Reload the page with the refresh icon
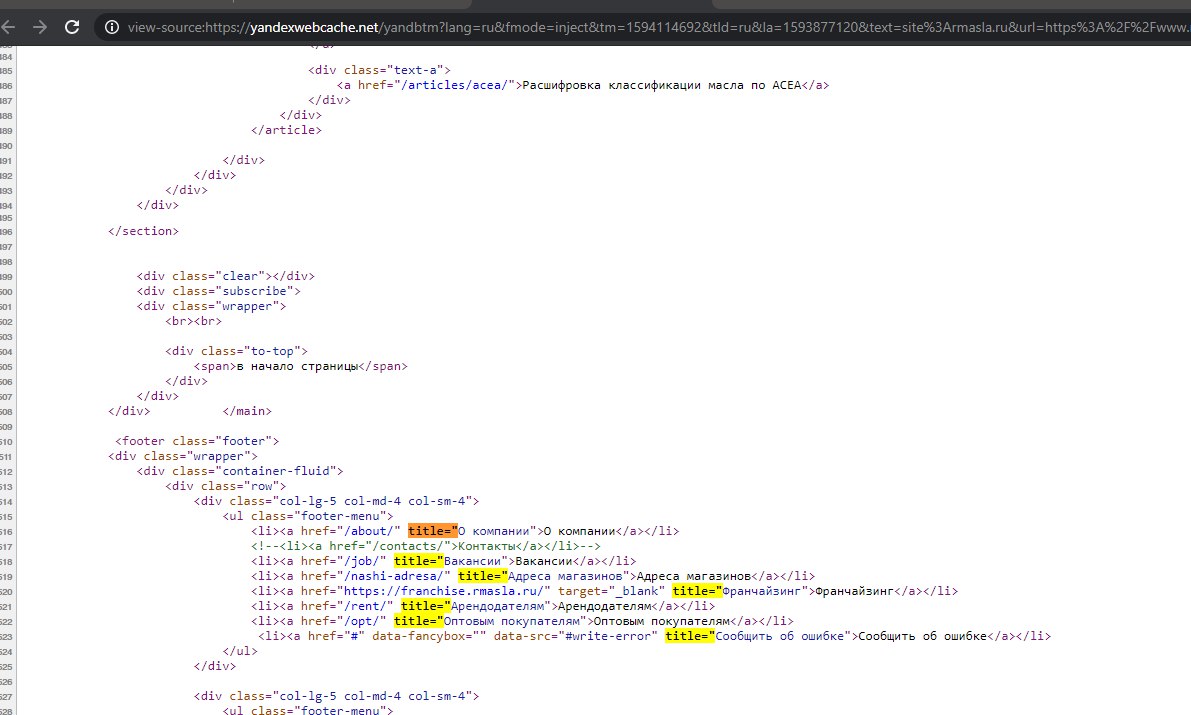This screenshot has height=715, width=1191. click(72, 27)
